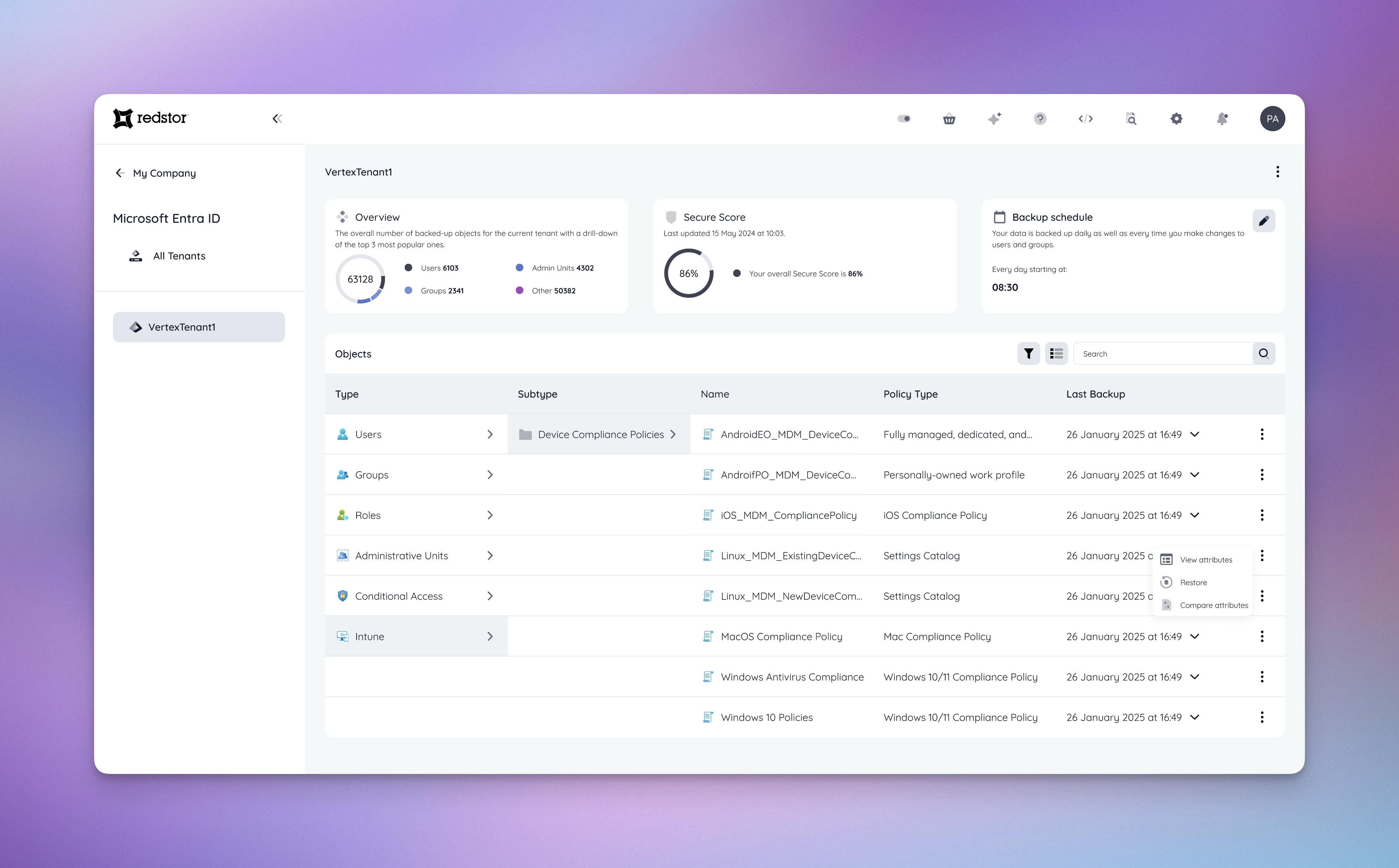Image resolution: width=1399 pixels, height=868 pixels.
Task: Click the 08:30 backup time value
Action: pos(1005,288)
